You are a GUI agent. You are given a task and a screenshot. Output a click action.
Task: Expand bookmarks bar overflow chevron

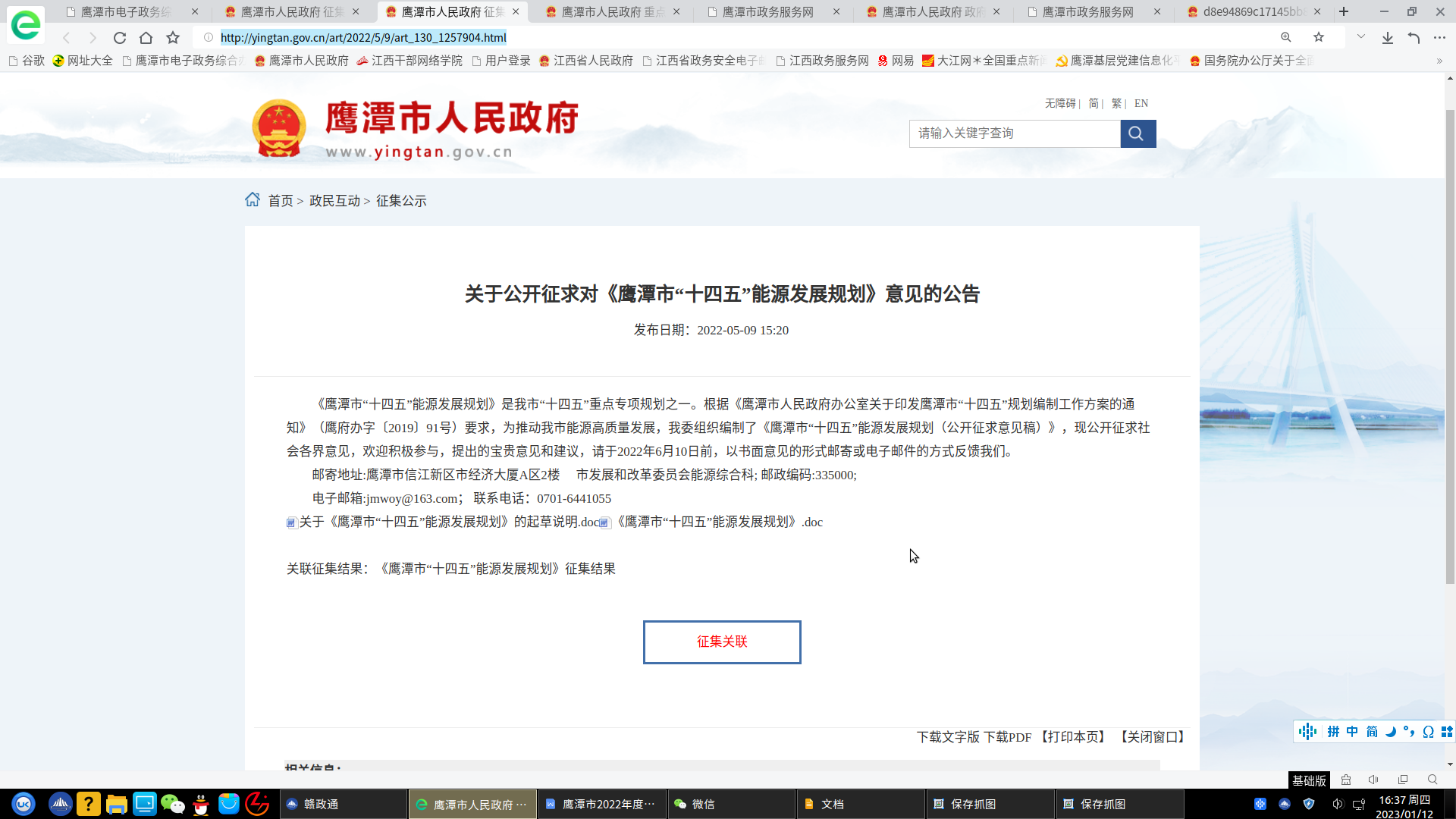pos(1439,61)
